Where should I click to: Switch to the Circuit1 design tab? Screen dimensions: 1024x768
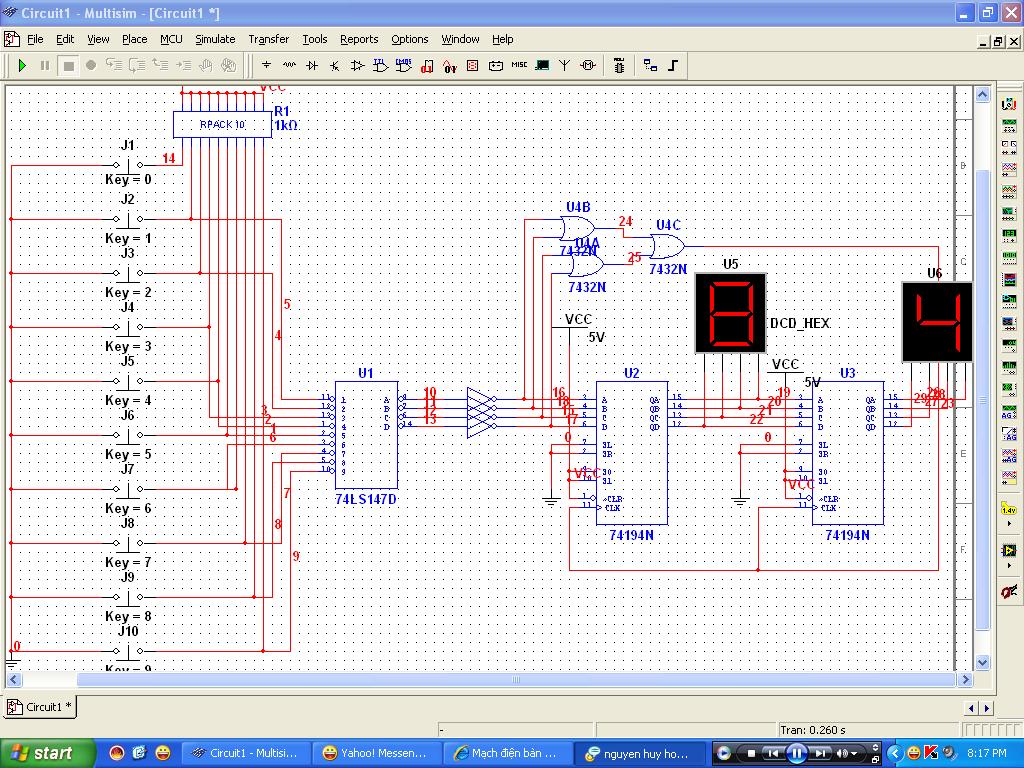40,707
